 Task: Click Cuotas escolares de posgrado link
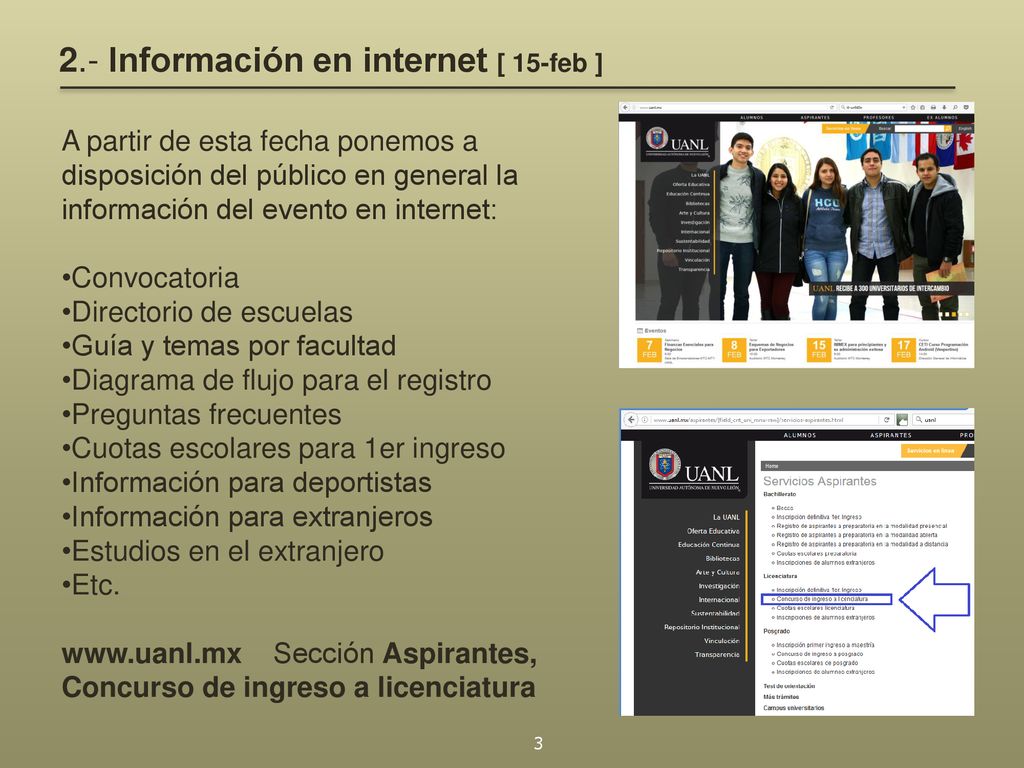click(x=817, y=663)
